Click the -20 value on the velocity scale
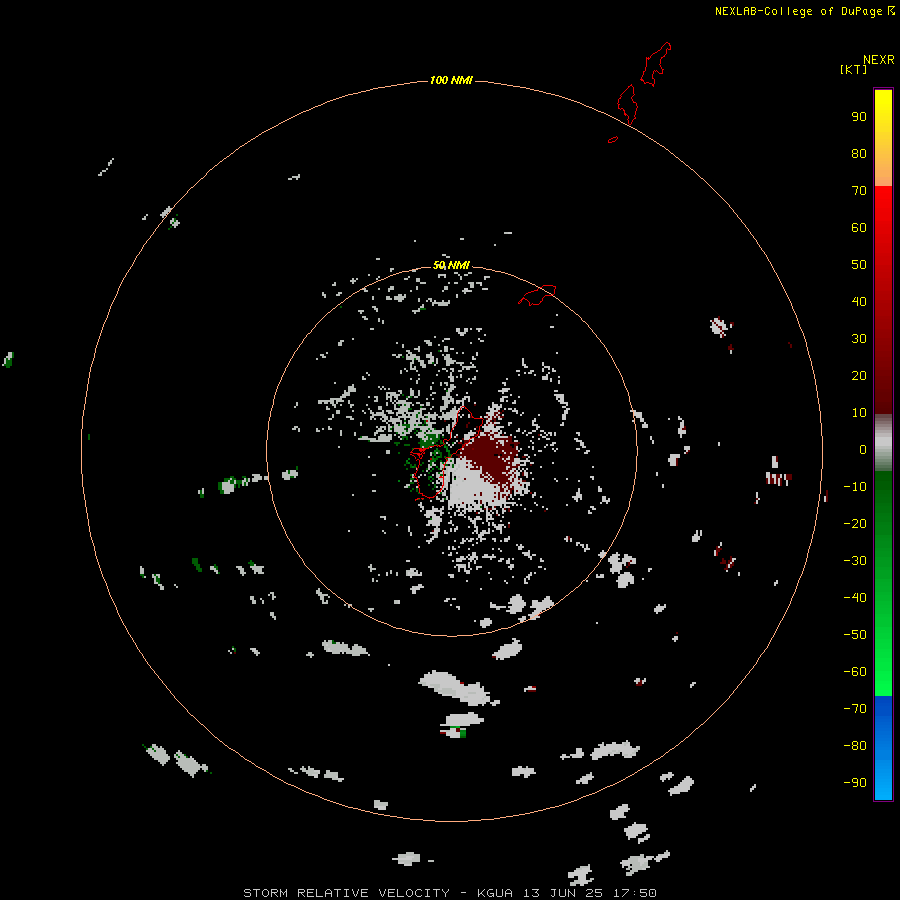The width and height of the screenshot is (900, 900). click(x=855, y=524)
